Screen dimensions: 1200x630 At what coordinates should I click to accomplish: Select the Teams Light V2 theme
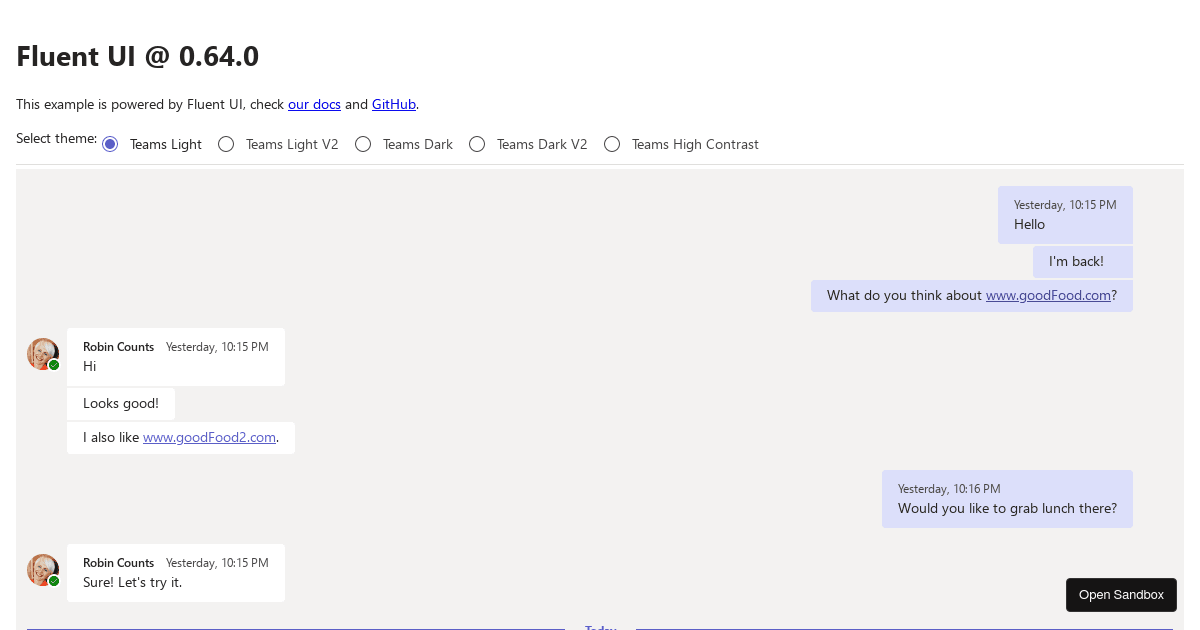coord(226,144)
